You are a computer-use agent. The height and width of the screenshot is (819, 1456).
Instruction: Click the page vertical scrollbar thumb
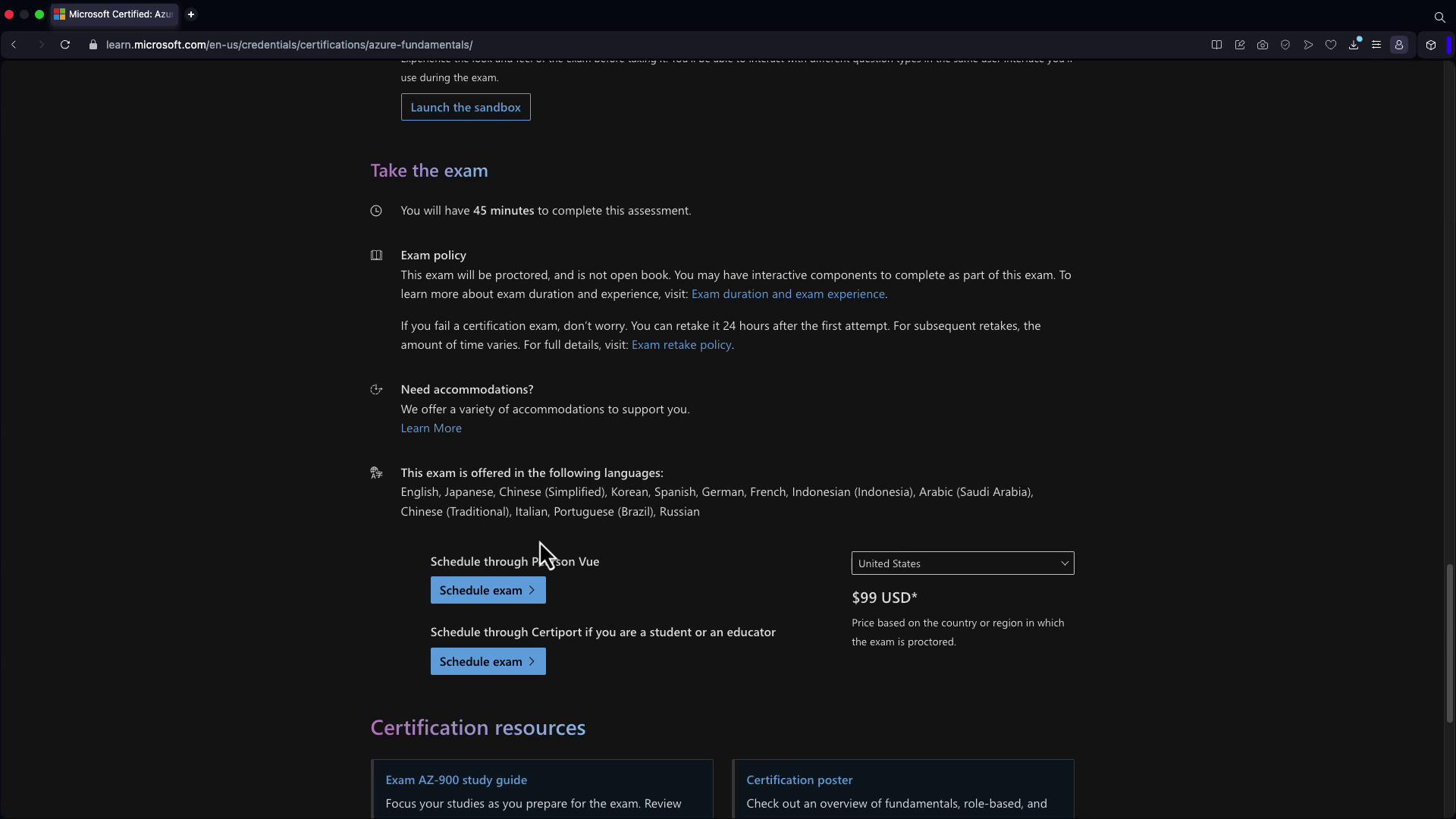(x=1449, y=643)
